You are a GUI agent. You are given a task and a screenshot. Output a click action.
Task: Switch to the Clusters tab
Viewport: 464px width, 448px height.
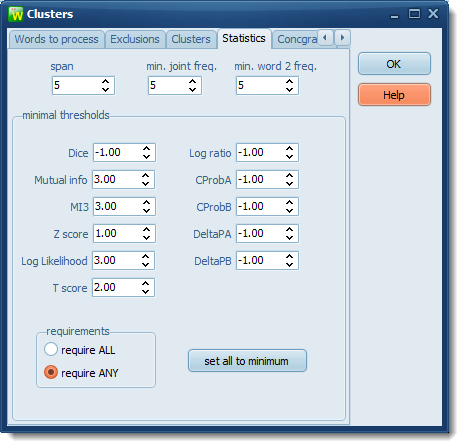pos(191,39)
